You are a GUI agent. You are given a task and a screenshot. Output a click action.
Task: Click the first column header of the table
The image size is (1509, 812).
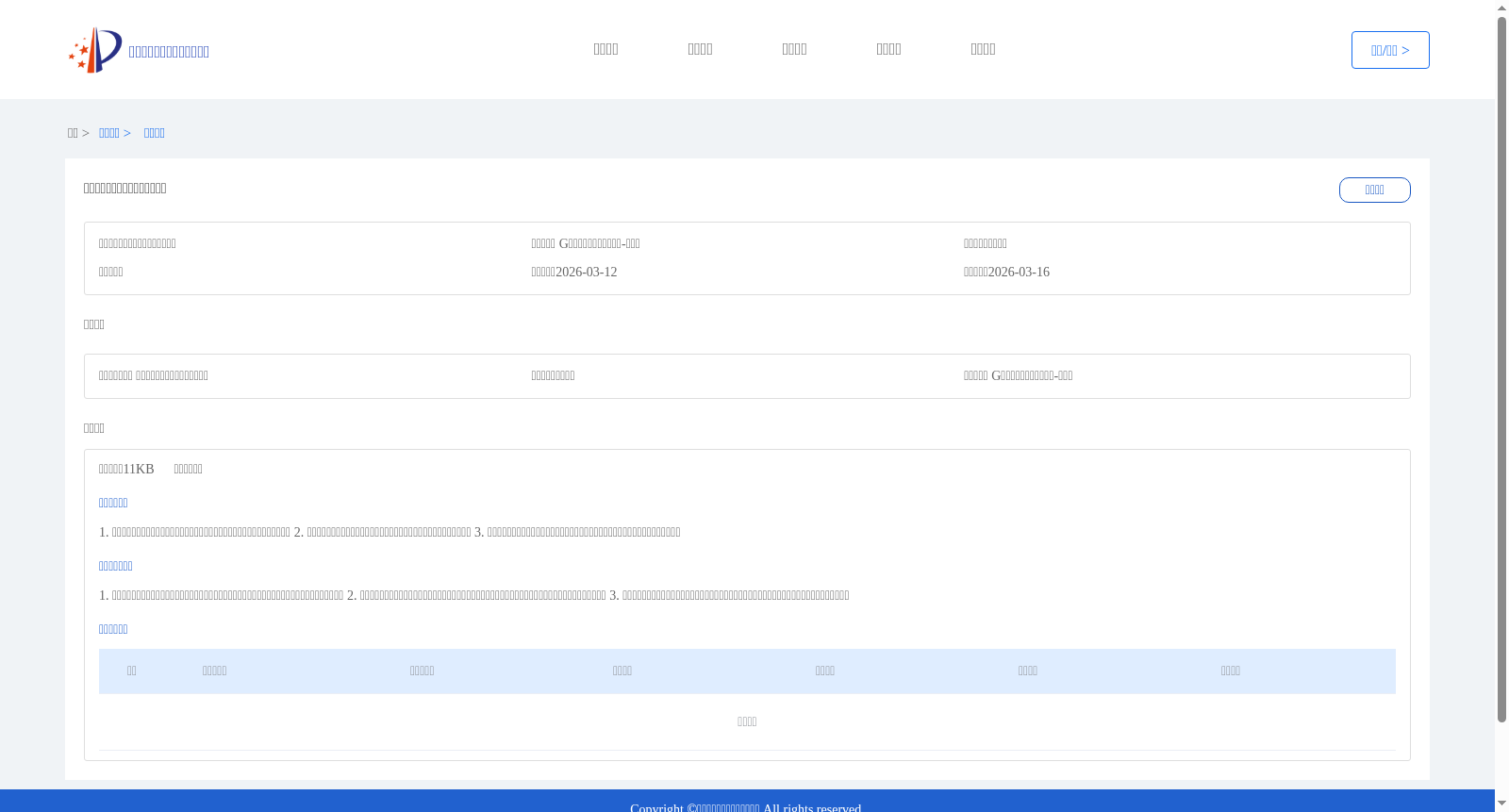tap(132, 671)
